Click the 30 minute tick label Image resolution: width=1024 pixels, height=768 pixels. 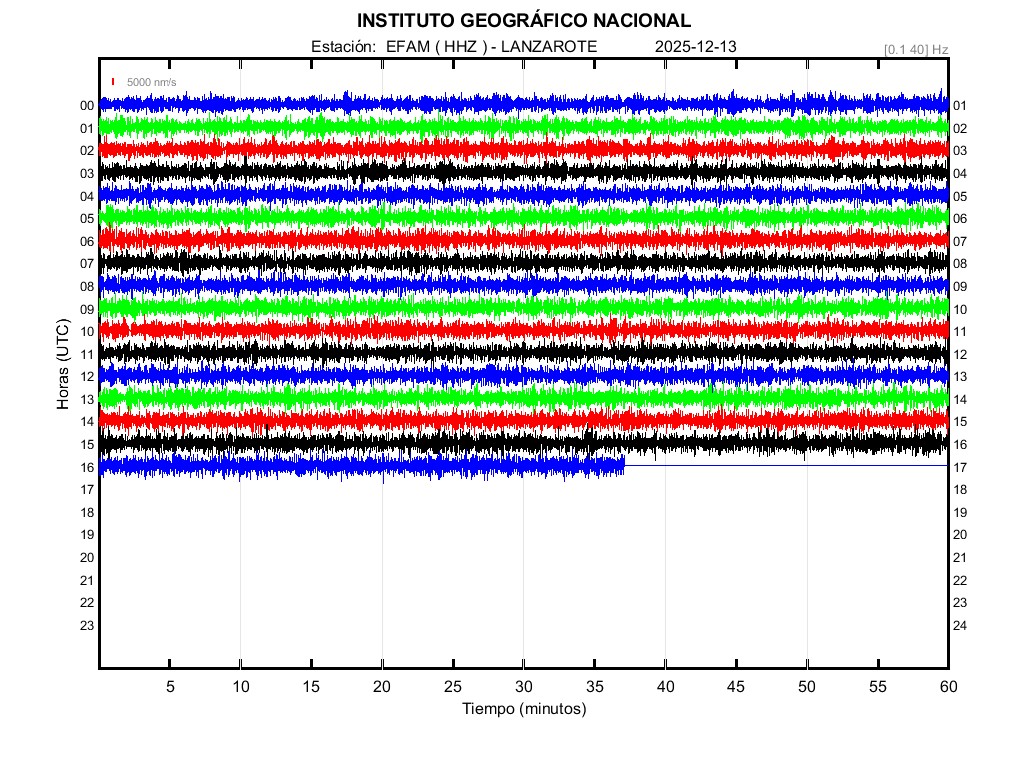tap(523, 687)
